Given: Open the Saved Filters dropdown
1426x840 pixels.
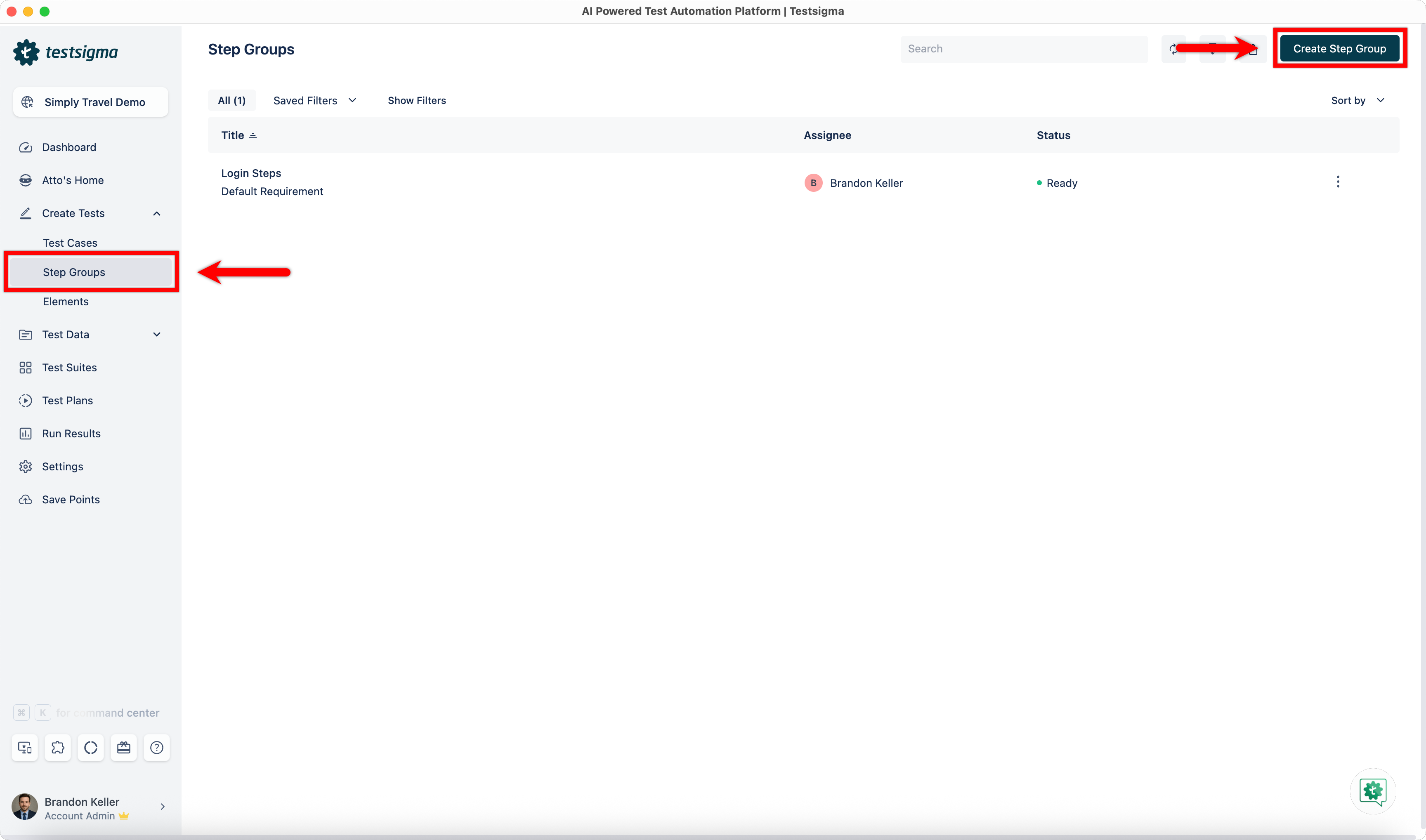Looking at the screenshot, I should [x=314, y=100].
